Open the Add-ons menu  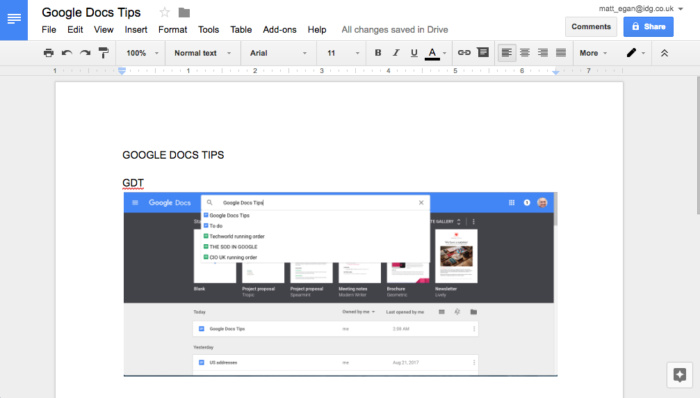tap(279, 29)
